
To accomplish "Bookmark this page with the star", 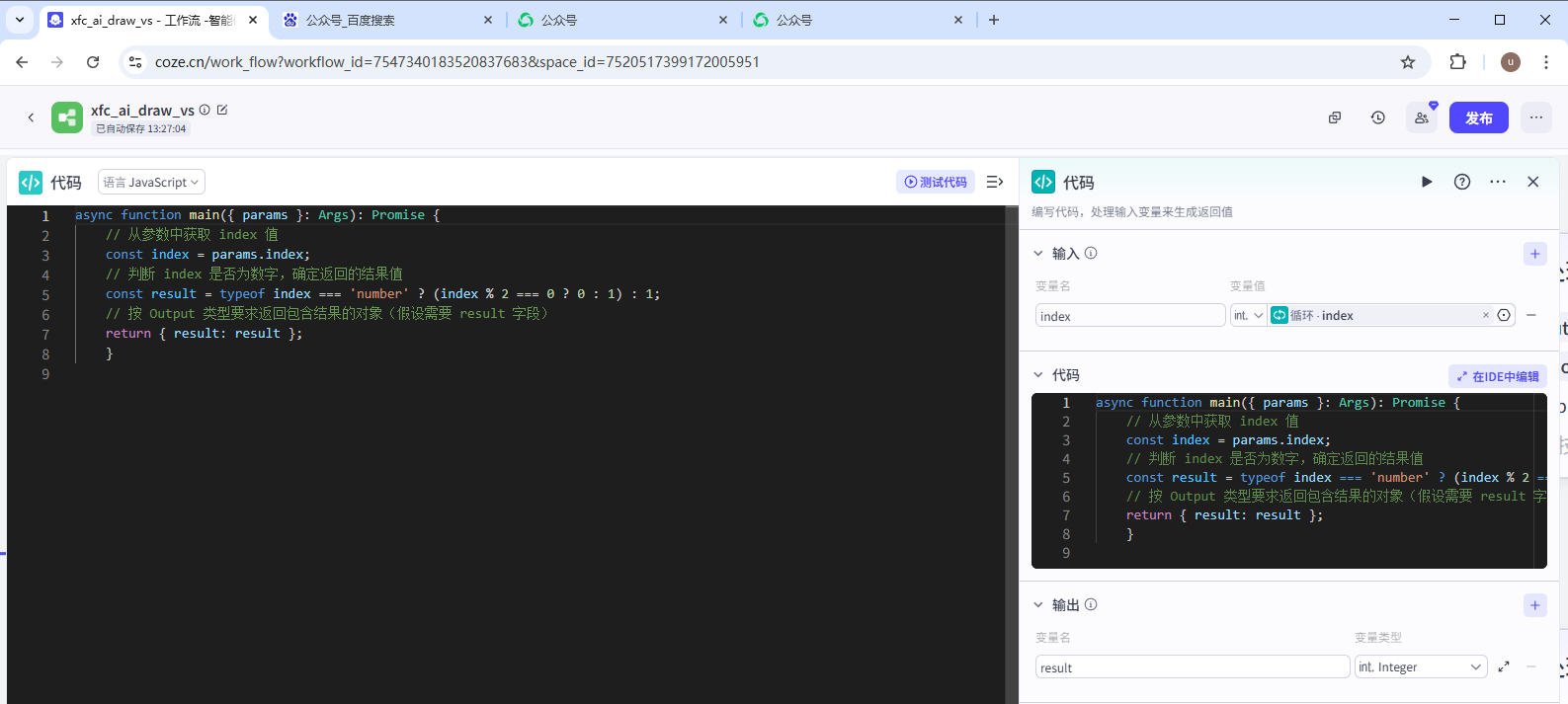I will point(1408,61).
